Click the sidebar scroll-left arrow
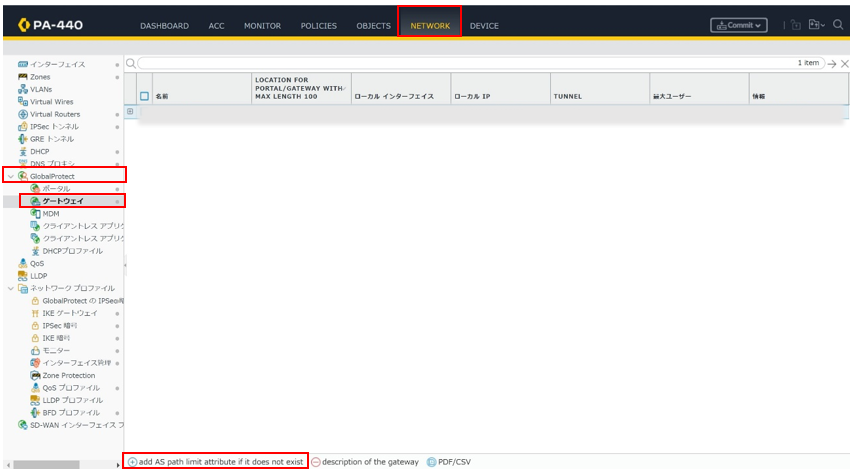This screenshot has height=472, width=850. coord(8,465)
